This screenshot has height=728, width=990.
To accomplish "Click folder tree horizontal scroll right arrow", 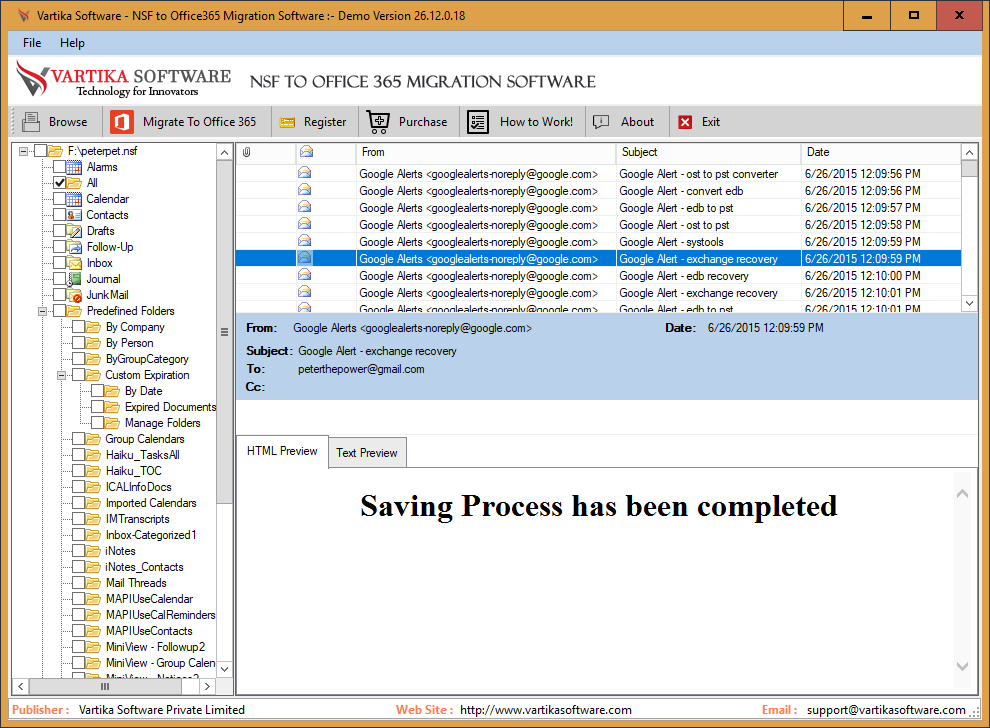I will [x=207, y=686].
